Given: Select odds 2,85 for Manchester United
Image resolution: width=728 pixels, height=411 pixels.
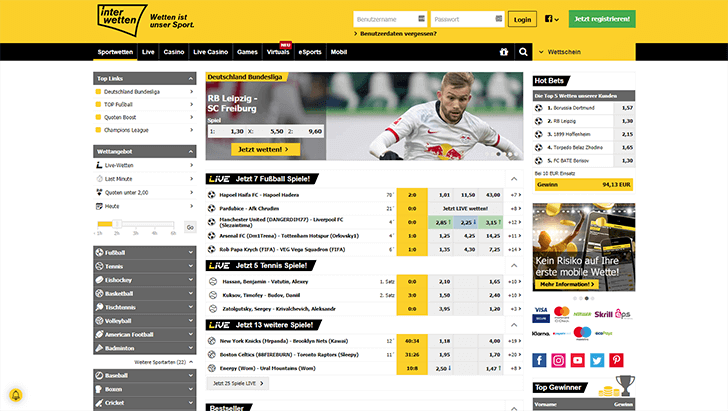Looking at the screenshot, I should click(440, 222).
